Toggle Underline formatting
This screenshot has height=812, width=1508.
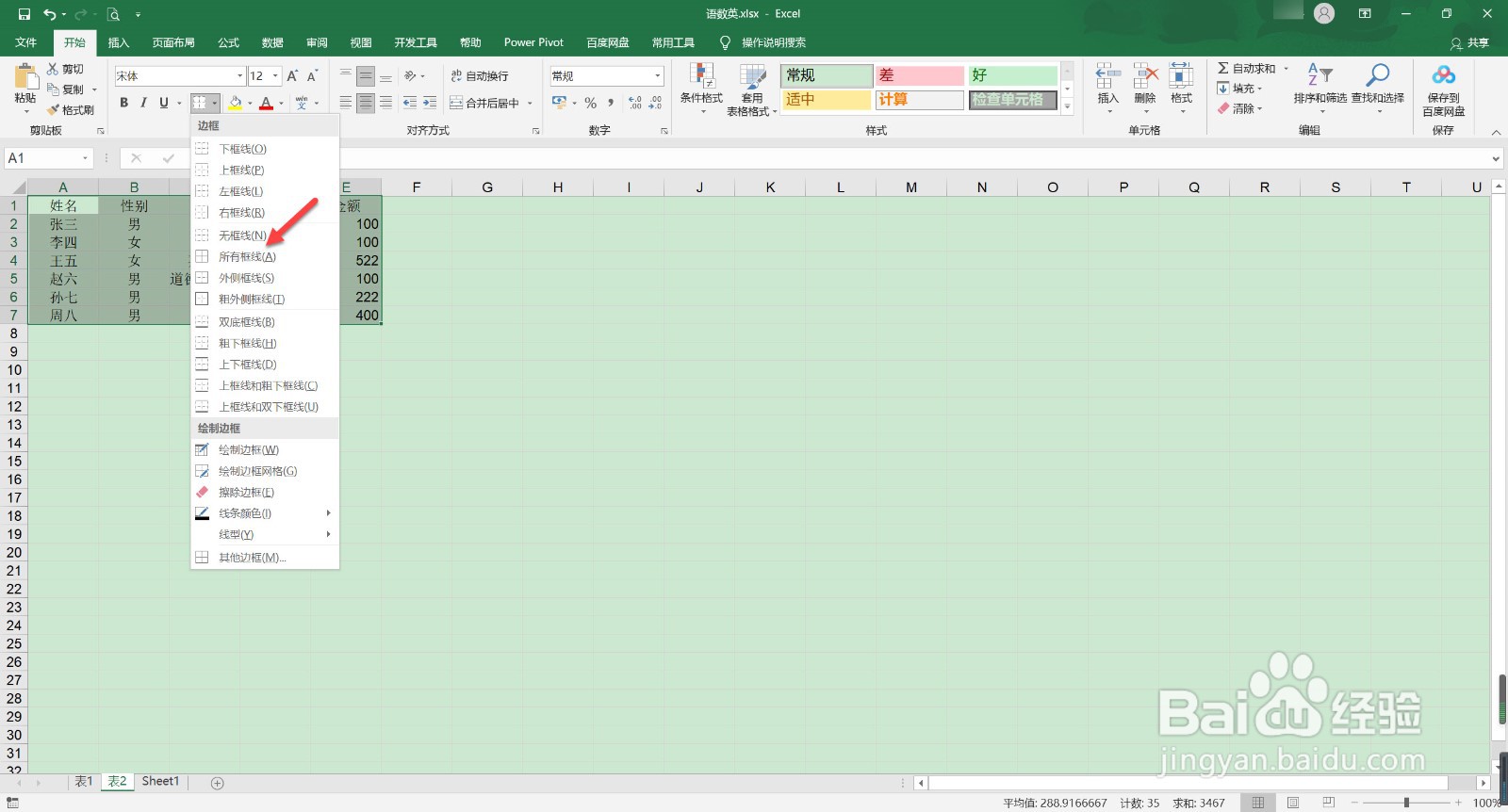pyautogui.click(x=164, y=103)
